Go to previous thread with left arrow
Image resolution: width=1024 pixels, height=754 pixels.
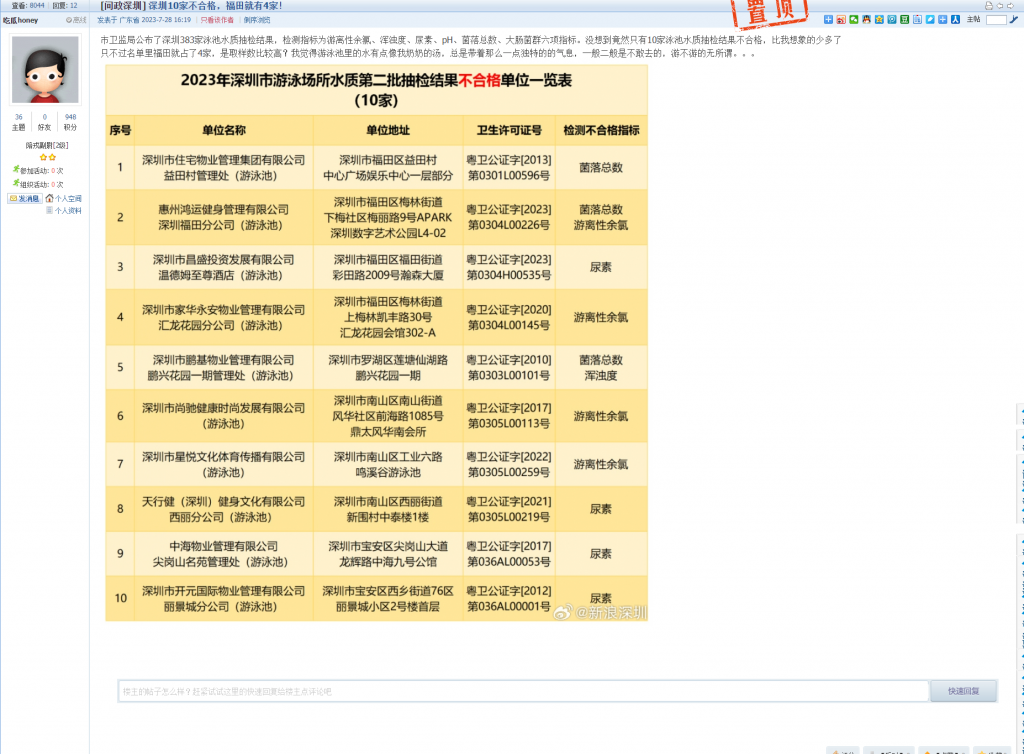click(1000, 6)
